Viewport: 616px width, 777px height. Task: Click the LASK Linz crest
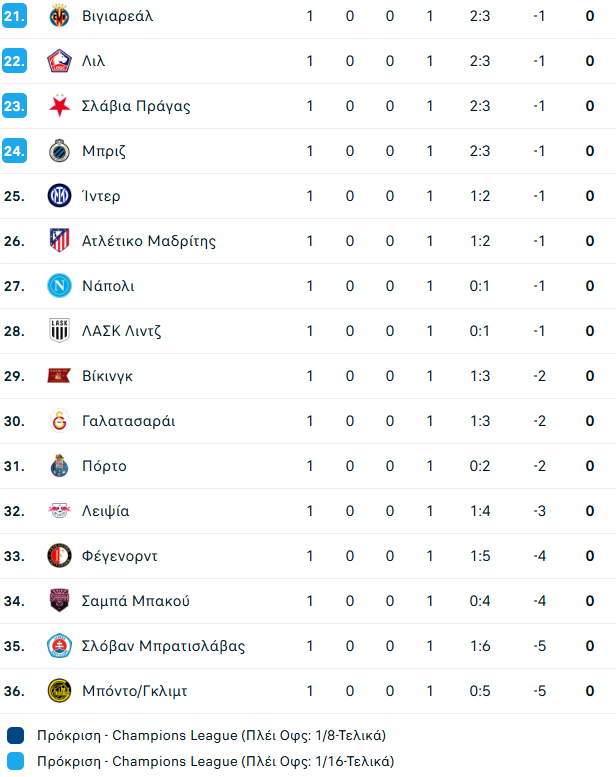59,331
